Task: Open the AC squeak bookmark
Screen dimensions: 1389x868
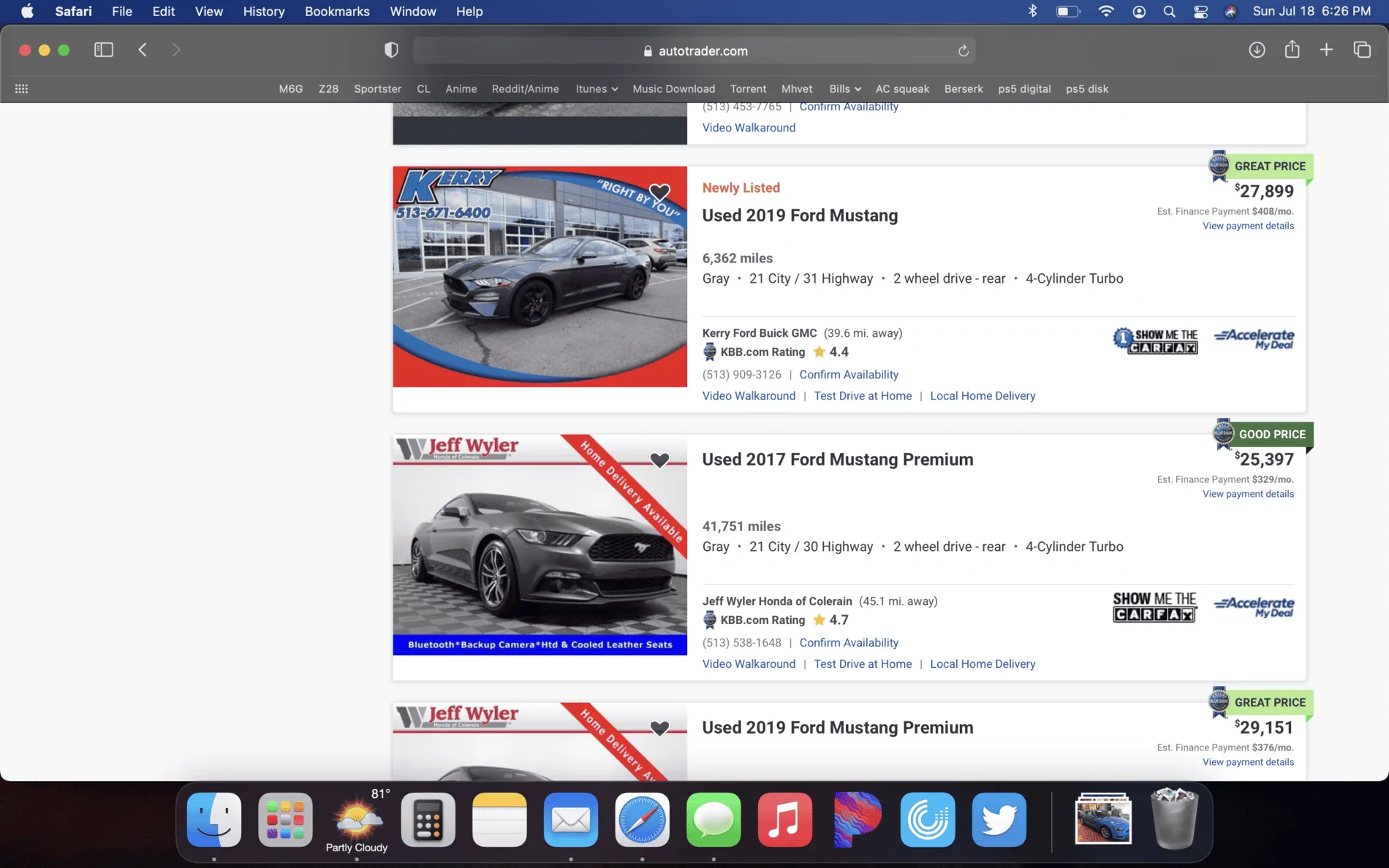Action: [902, 88]
